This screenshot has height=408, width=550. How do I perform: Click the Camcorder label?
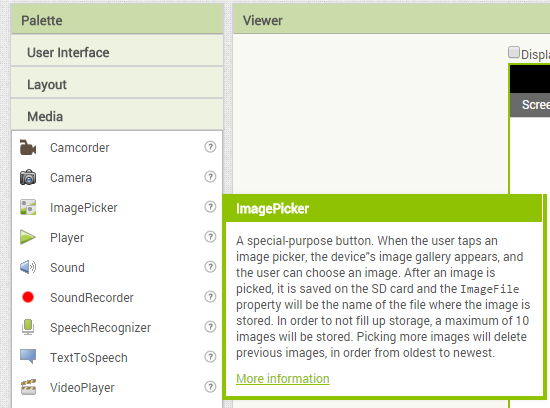click(80, 148)
